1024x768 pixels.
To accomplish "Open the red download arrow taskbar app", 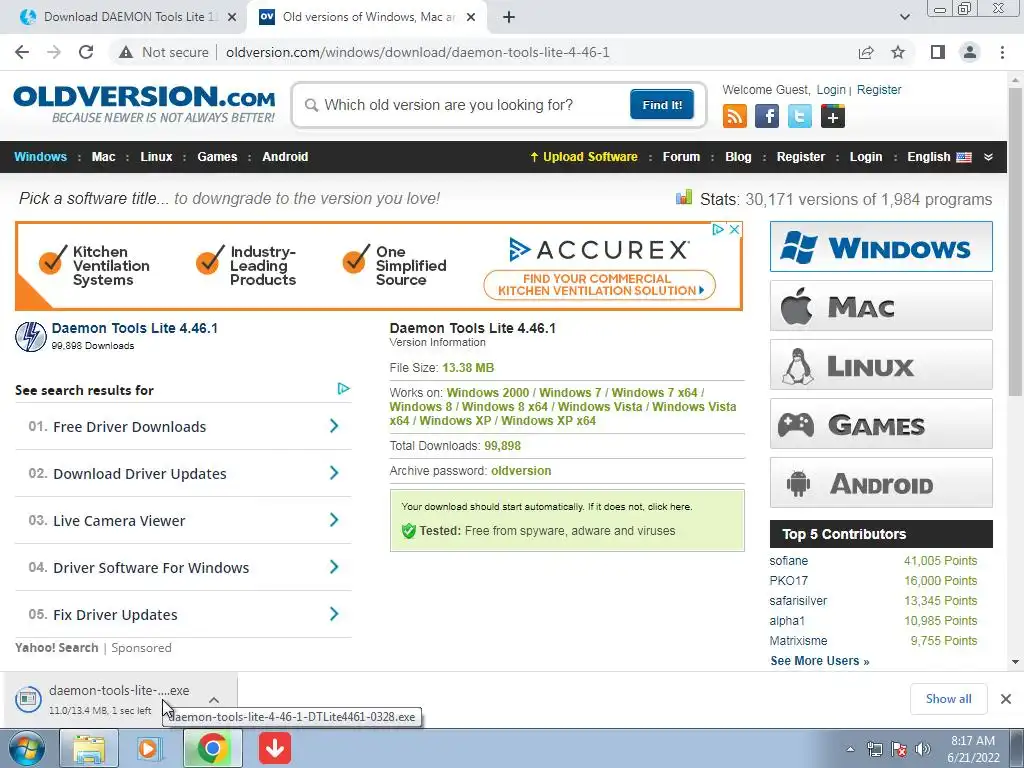I will 275,748.
